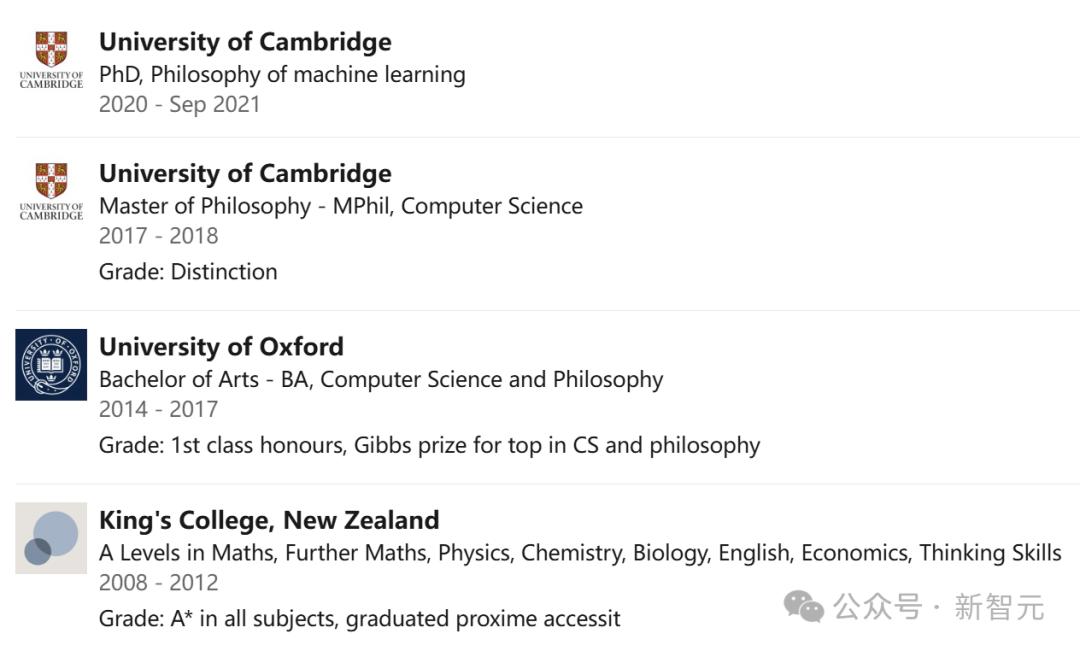Click the 2017 - 2018 date range

point(158,236)
